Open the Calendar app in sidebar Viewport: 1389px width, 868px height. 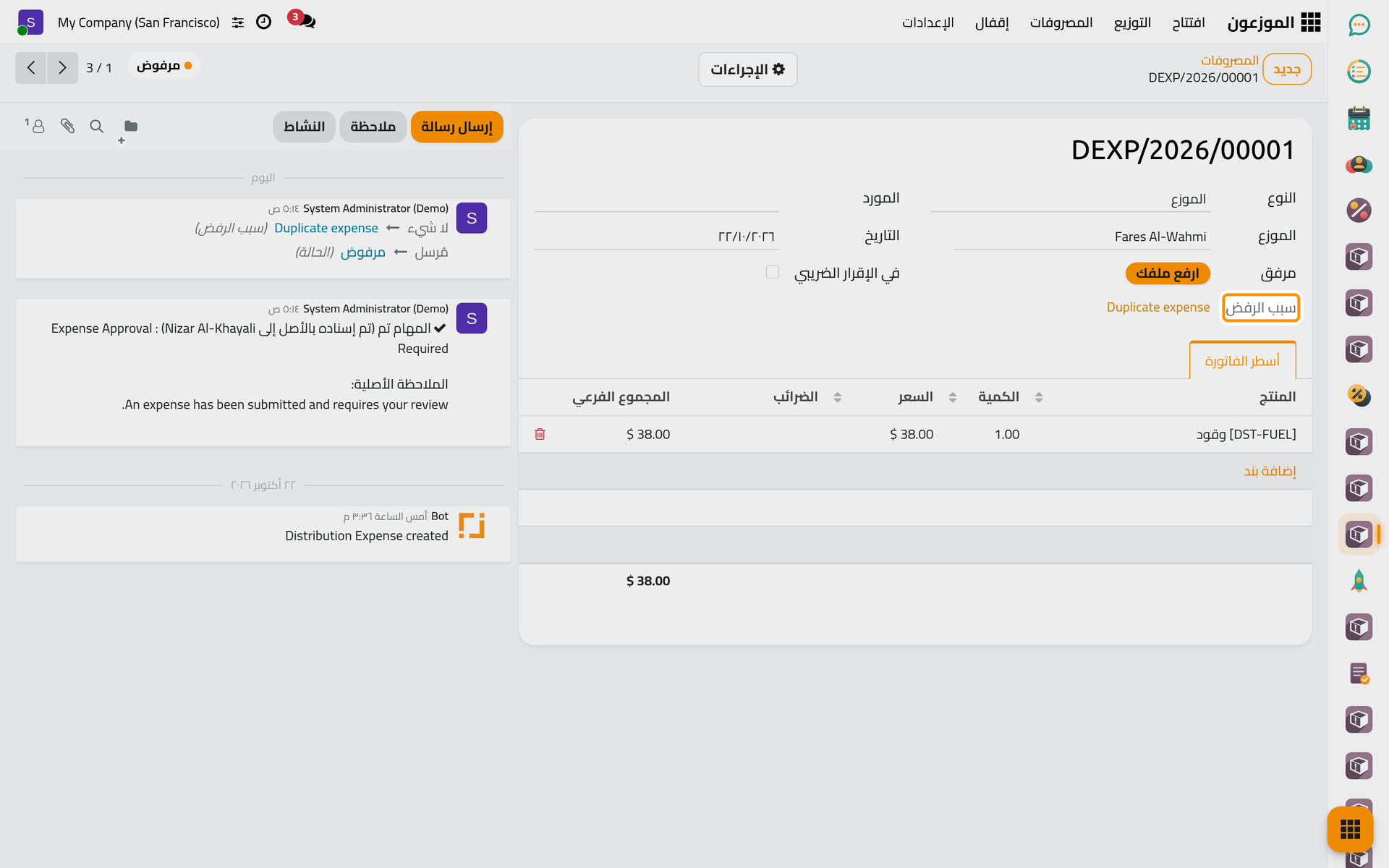coord(1359,118)
